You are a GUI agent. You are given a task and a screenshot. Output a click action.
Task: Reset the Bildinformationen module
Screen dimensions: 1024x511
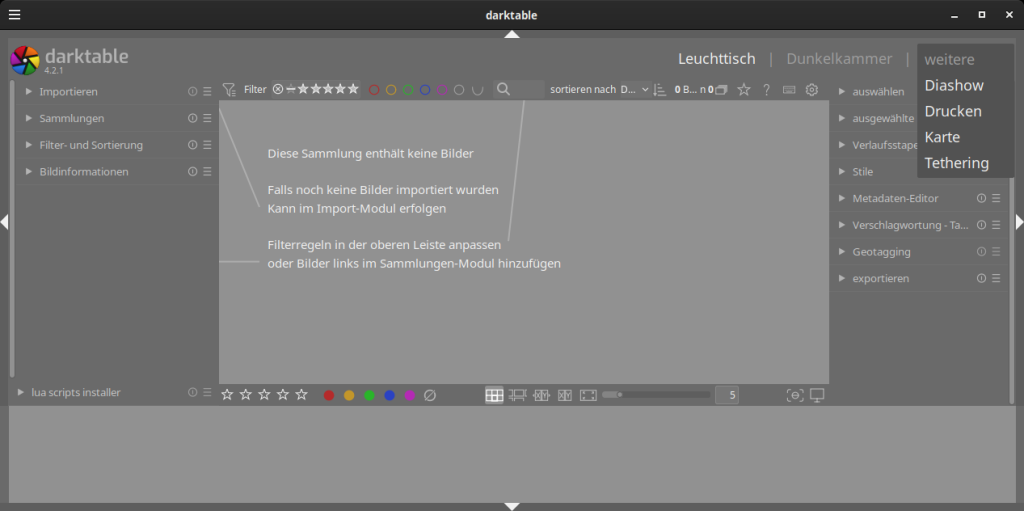pos(193,172)
